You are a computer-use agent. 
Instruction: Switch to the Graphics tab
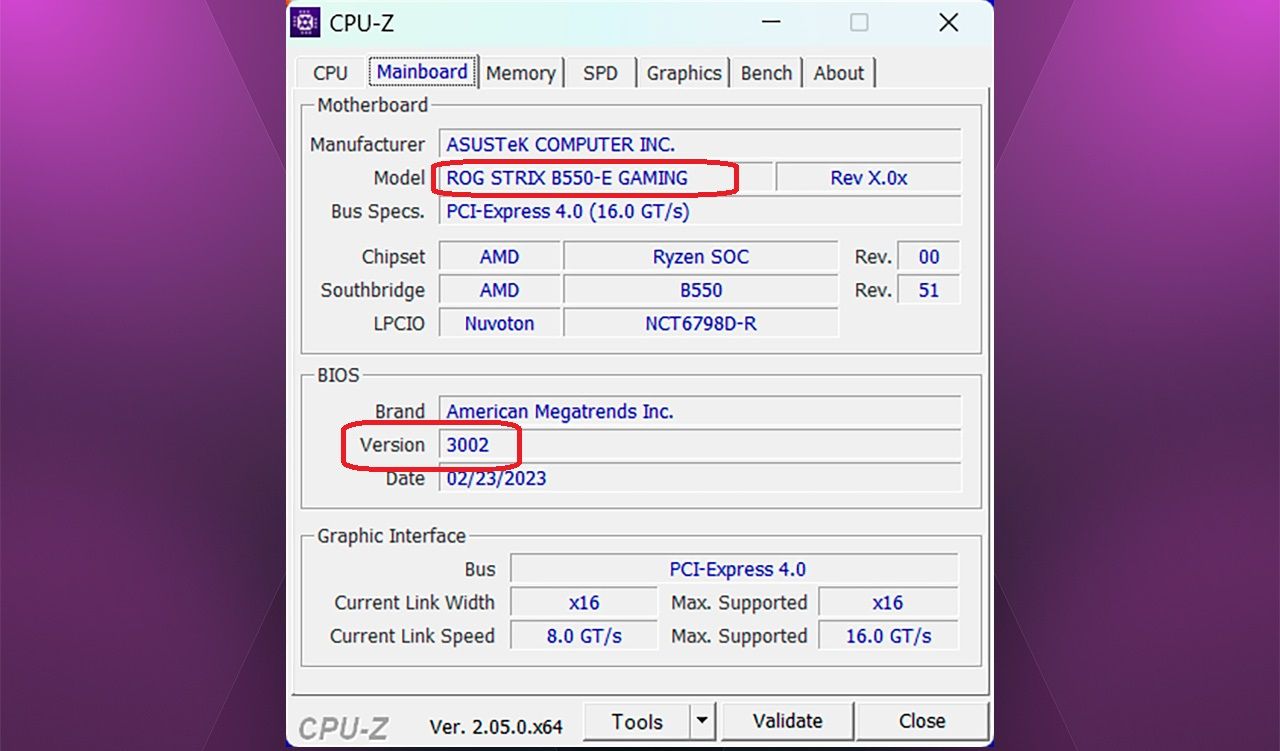(x=683, y=73)
